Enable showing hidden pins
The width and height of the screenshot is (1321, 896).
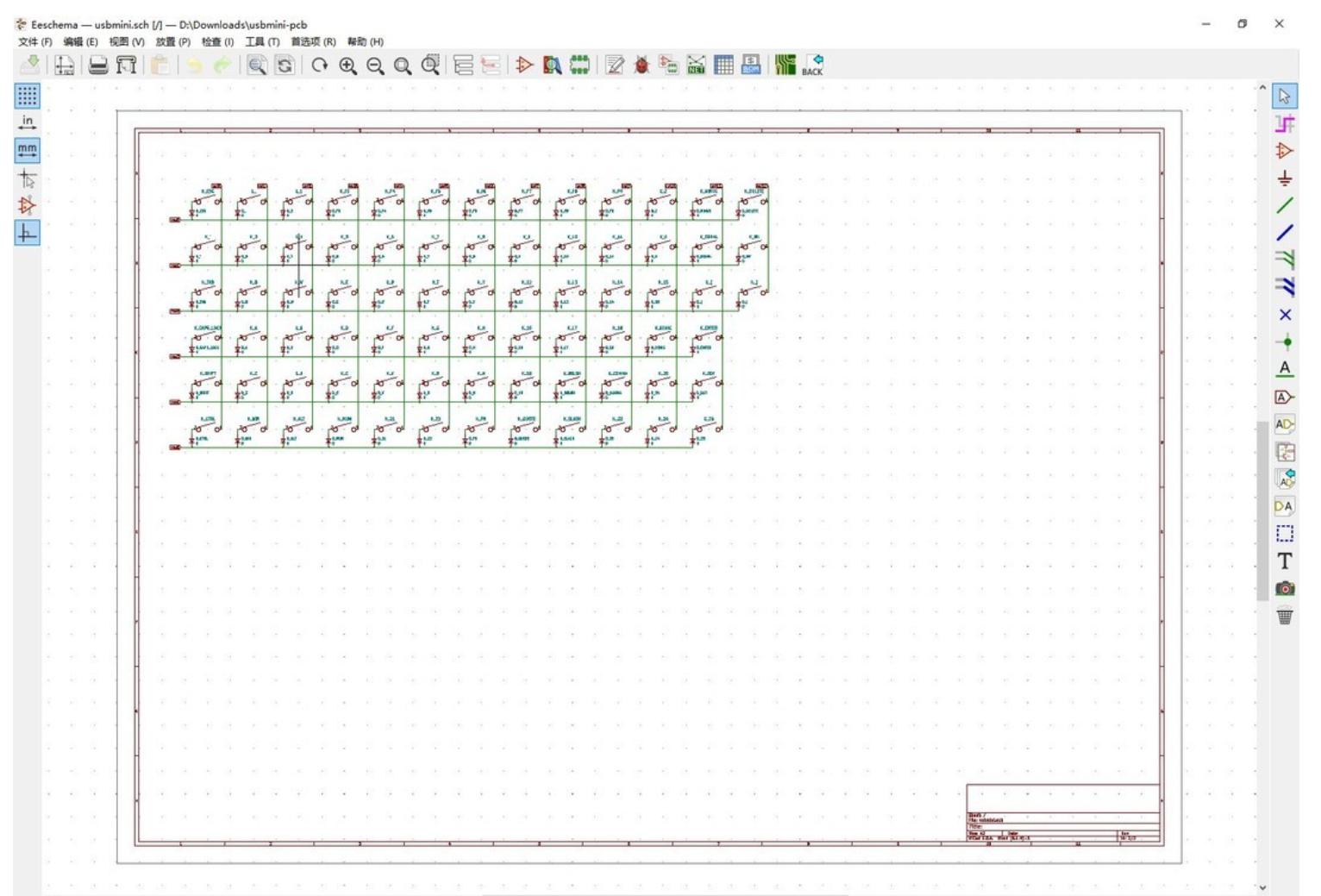[x=27, y=207]
